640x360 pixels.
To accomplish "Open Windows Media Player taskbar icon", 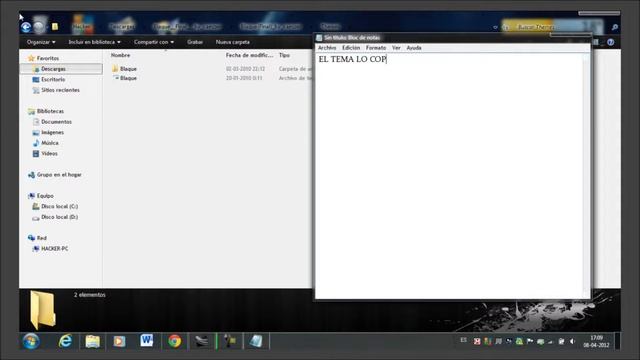I will [119, 341].
